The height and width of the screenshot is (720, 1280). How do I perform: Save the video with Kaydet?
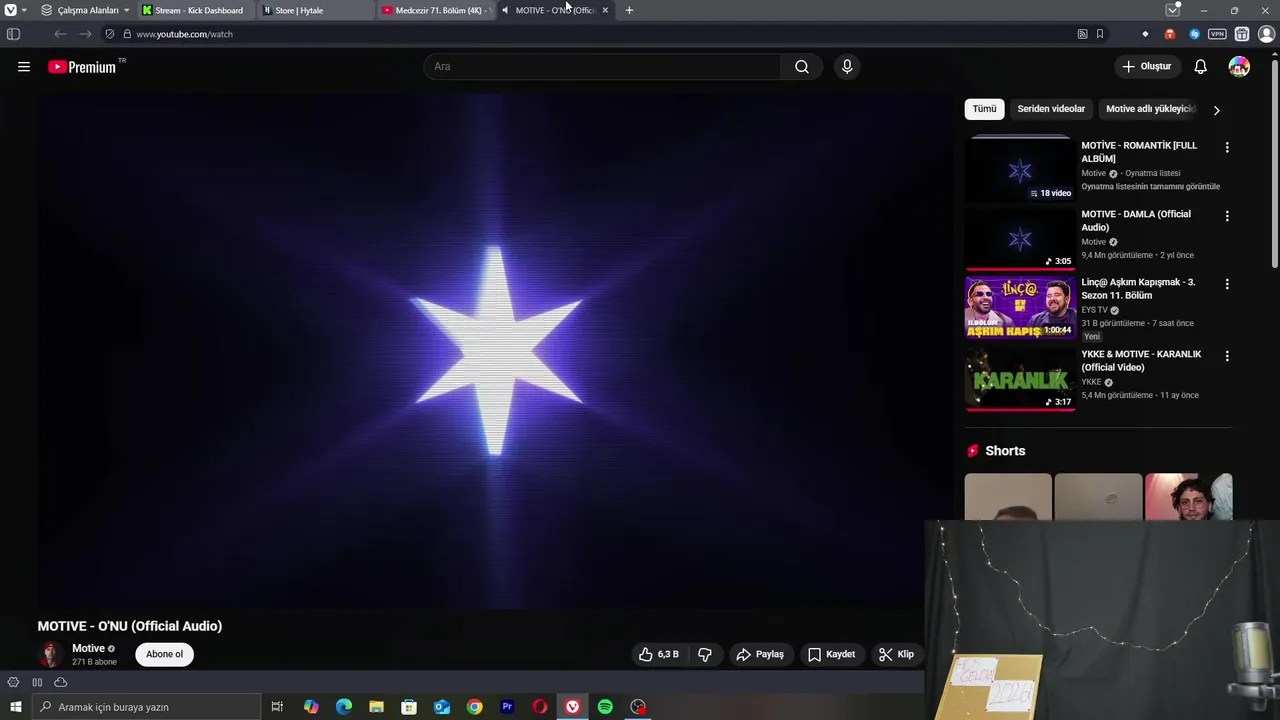[x=831, y=654]
